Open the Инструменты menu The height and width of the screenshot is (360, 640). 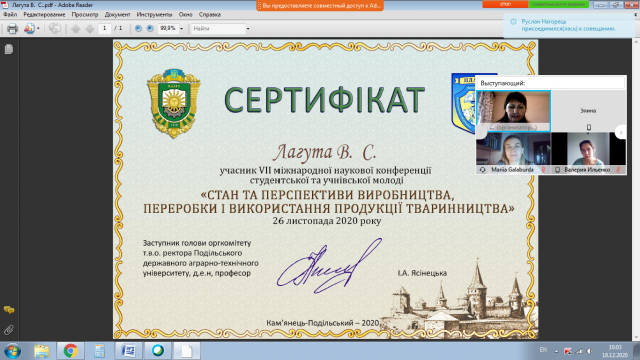(x=154, y=14)
